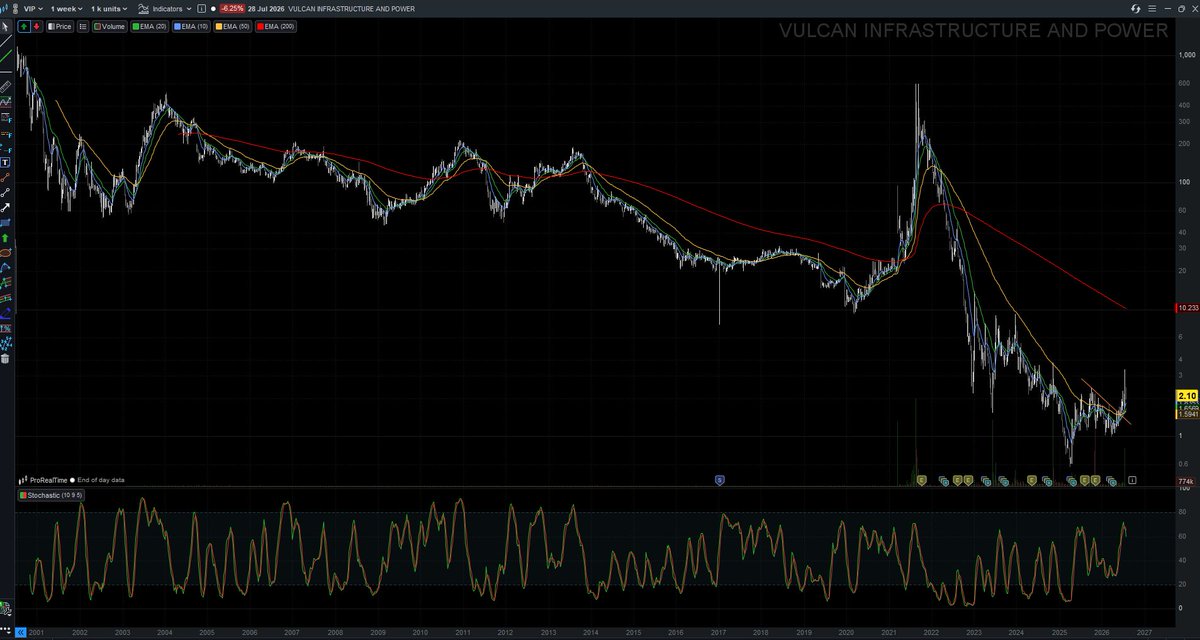Toggle the EMA (20) indicator

[x=150, y=27]
